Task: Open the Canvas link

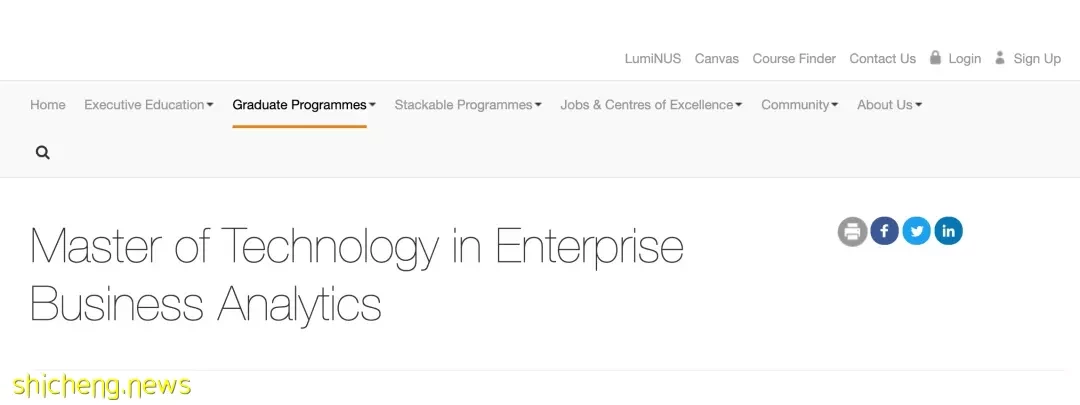Action: point(716,59)
